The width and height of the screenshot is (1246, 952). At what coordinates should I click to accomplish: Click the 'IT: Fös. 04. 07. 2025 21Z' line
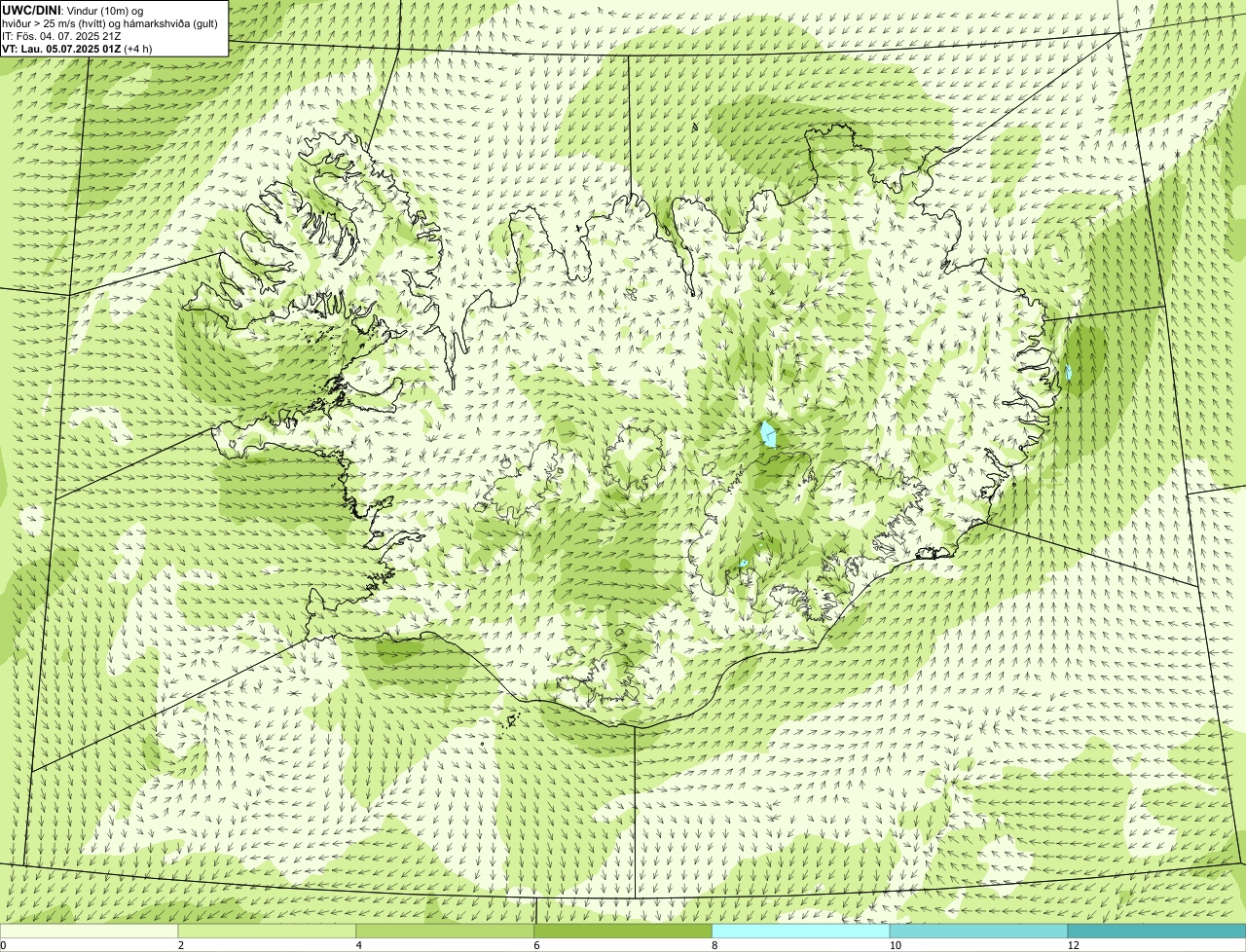[62, 36]
